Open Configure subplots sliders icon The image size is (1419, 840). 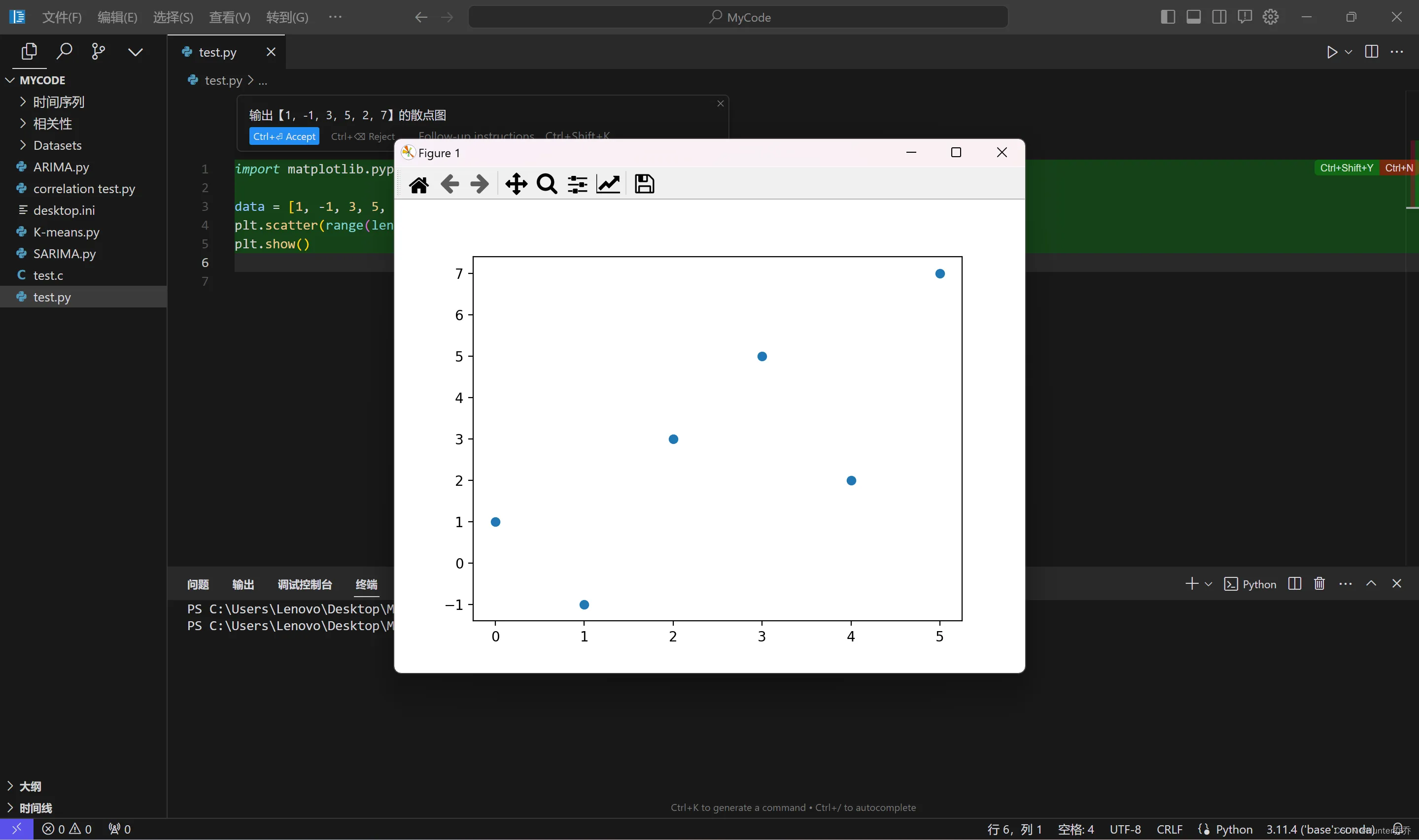click(577, 185)
